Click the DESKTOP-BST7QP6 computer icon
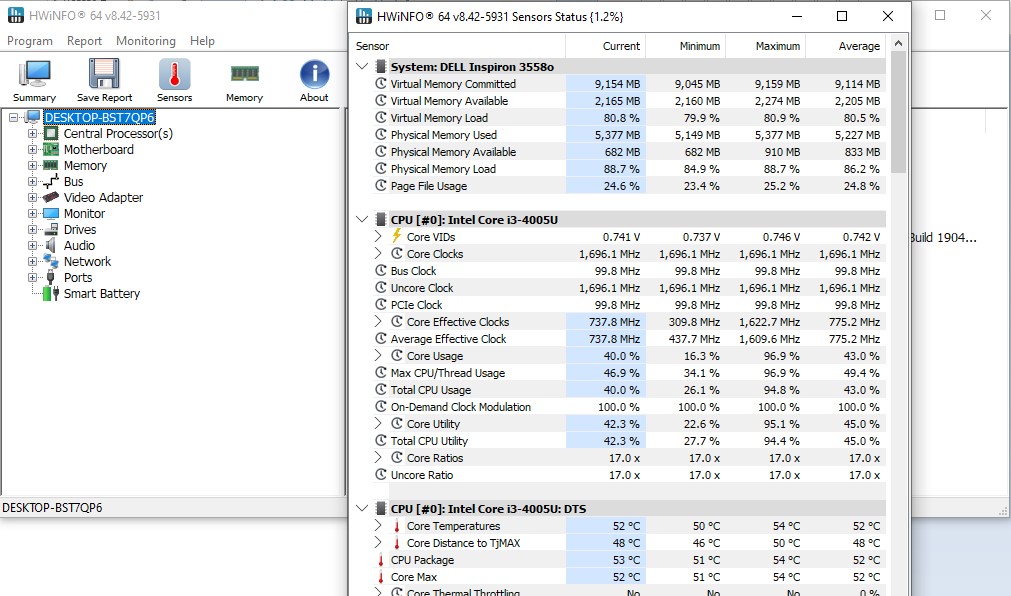This screenshot has width=1011, height=596. 34,117
